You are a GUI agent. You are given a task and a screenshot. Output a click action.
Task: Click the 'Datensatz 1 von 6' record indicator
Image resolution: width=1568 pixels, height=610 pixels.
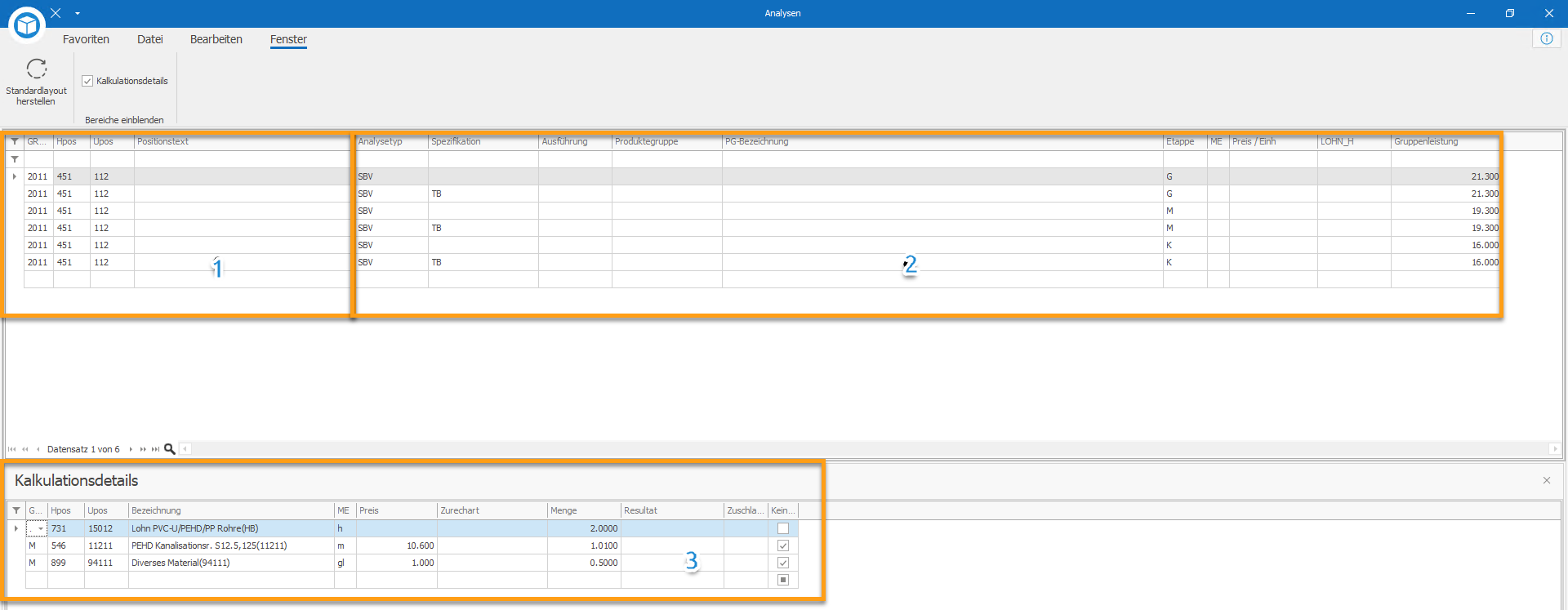coord(83,449)
